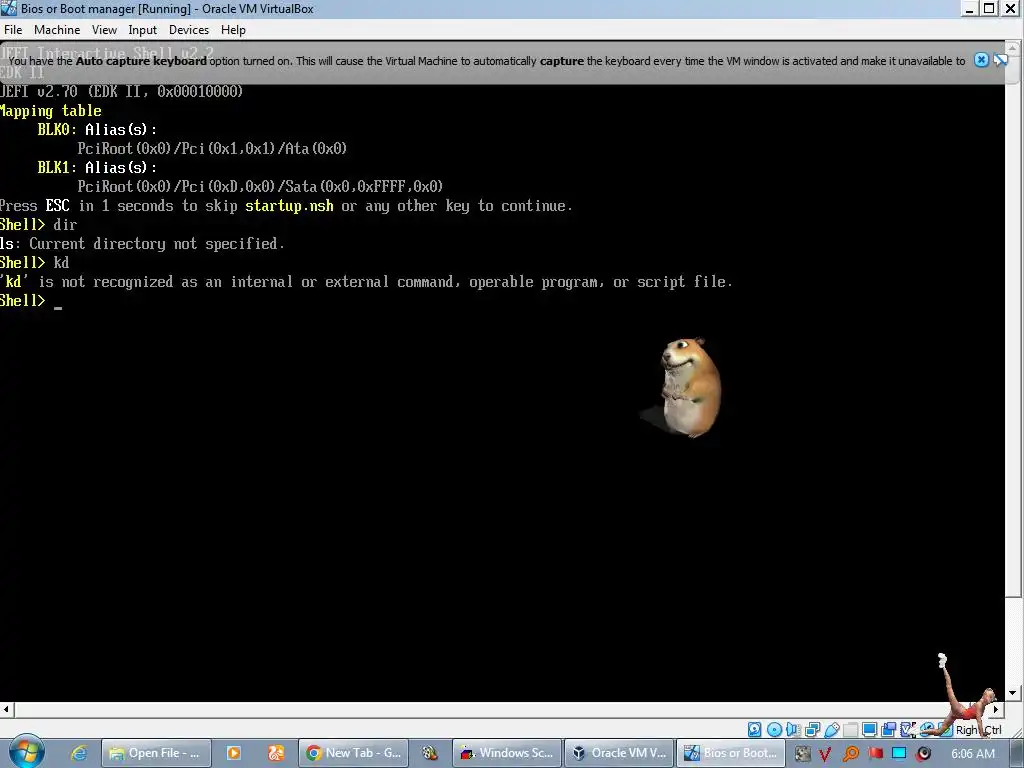
Task: Click the cyan monitor network tray icon
Action: coord(899,754)
